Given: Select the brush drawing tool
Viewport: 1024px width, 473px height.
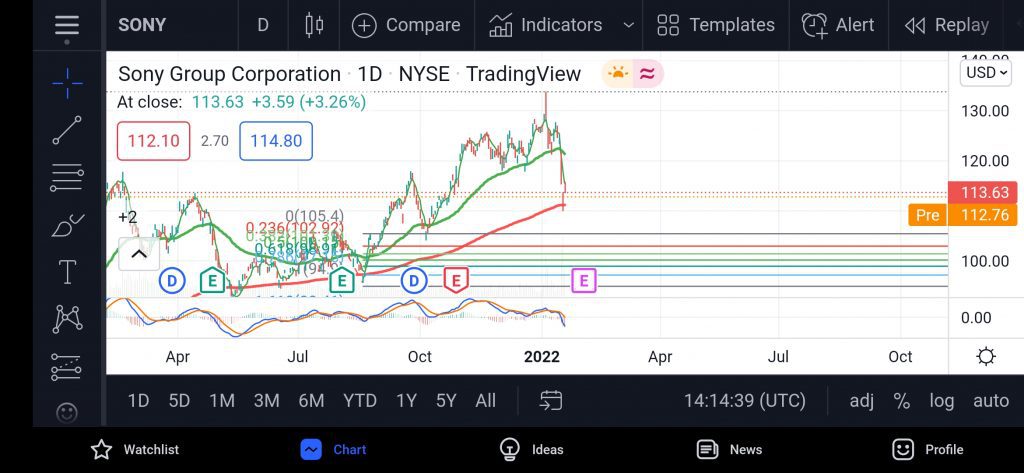Looking at the screenshot, I should coord(67,226).
